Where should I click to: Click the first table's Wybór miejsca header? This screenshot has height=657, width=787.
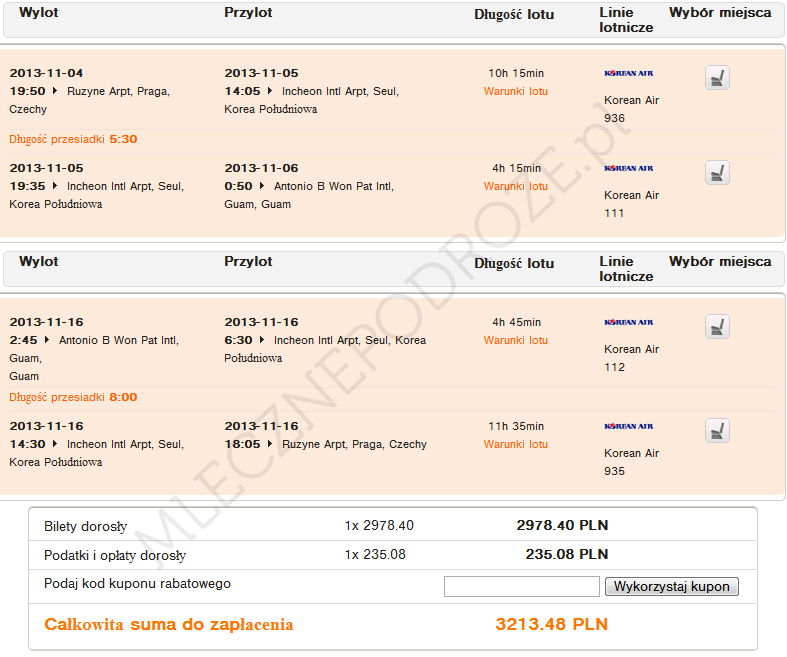pos(720,13)
